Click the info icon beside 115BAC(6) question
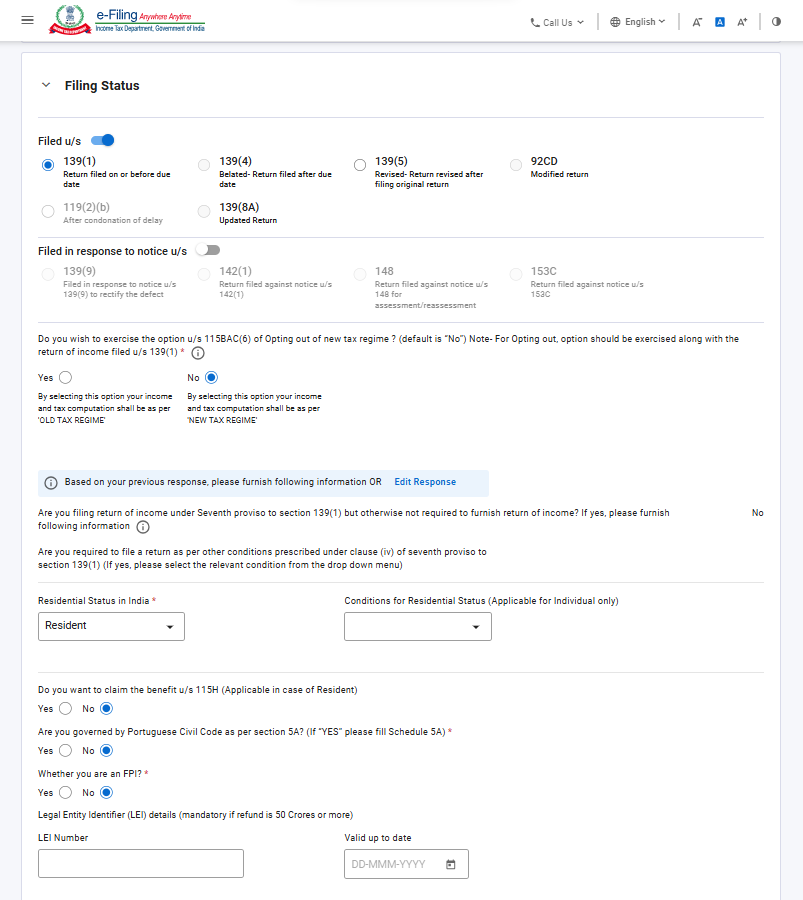The image size is (803, 900). pos(197,353)
